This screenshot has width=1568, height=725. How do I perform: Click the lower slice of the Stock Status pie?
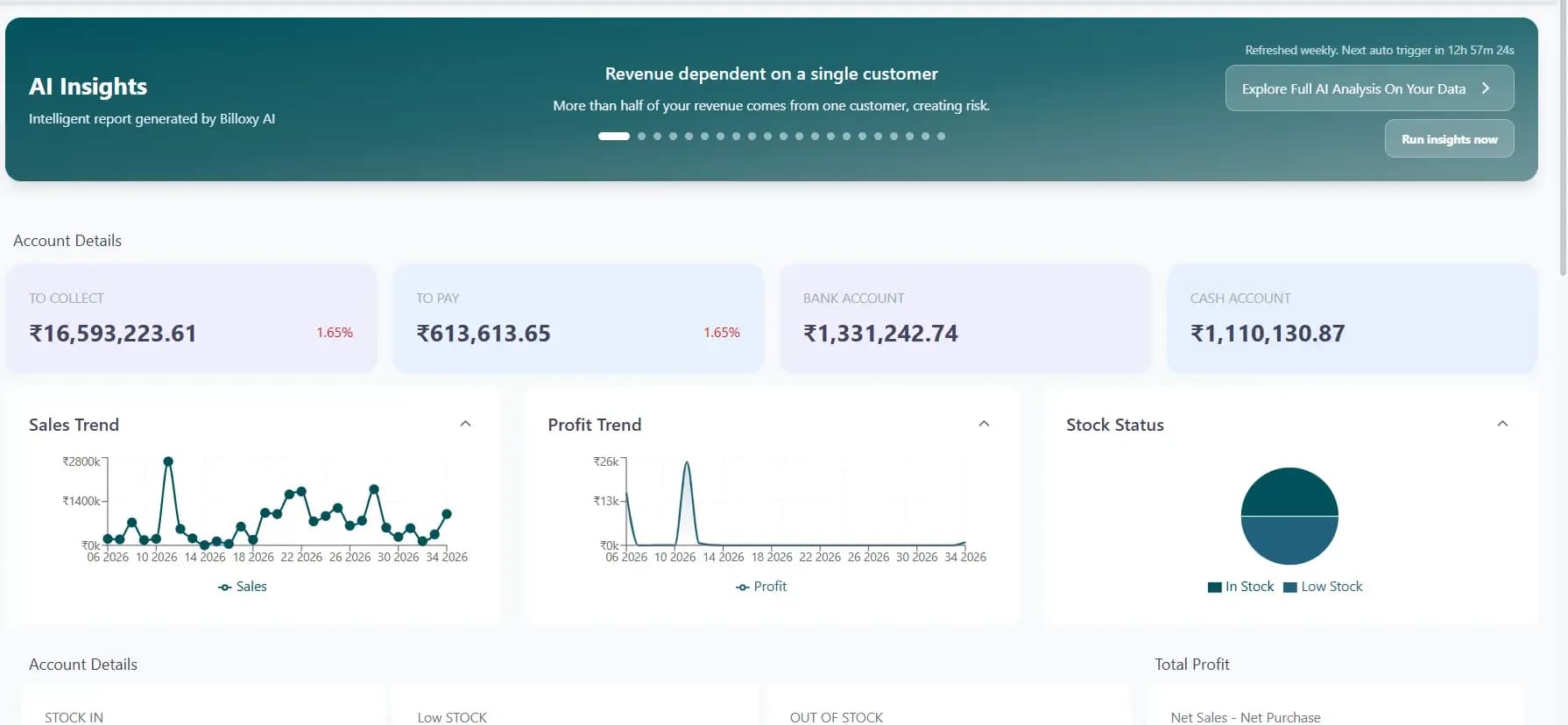(1289, 540)
